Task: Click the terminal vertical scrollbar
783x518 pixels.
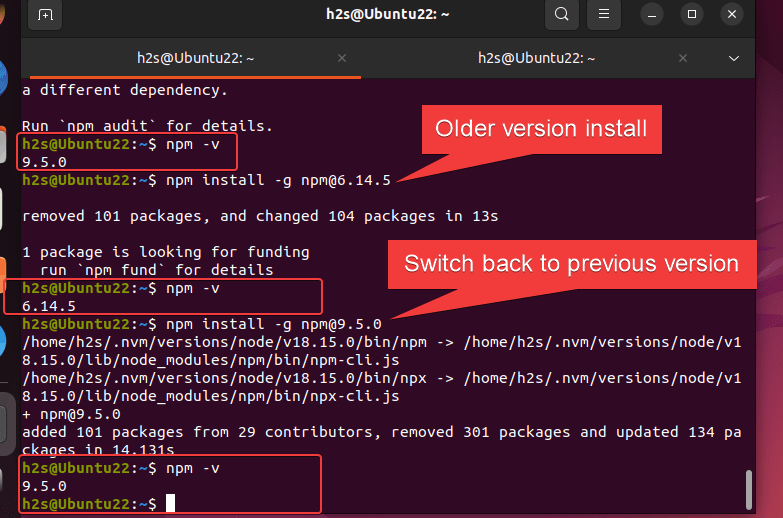Action: (749, 490)
